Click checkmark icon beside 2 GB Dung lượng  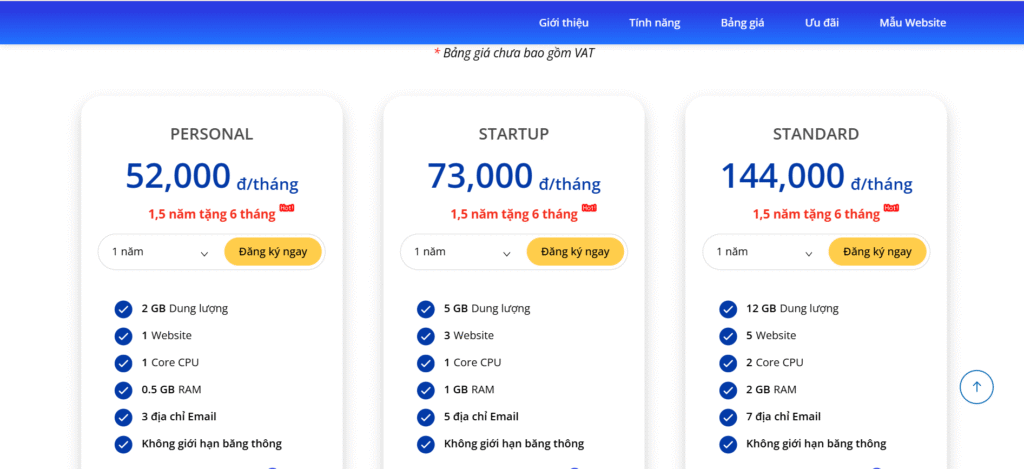[123, 308]
